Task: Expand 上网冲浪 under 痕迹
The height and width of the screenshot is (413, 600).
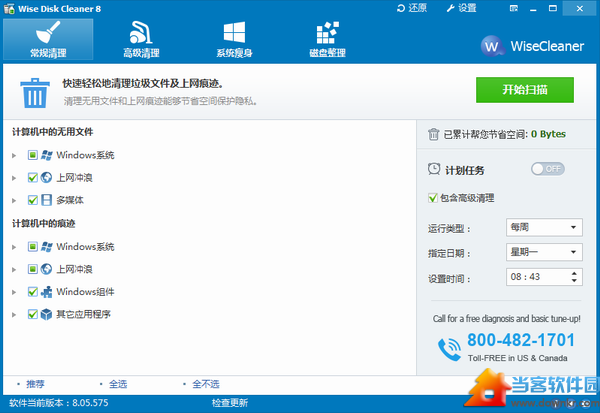Action: [14, 270]
